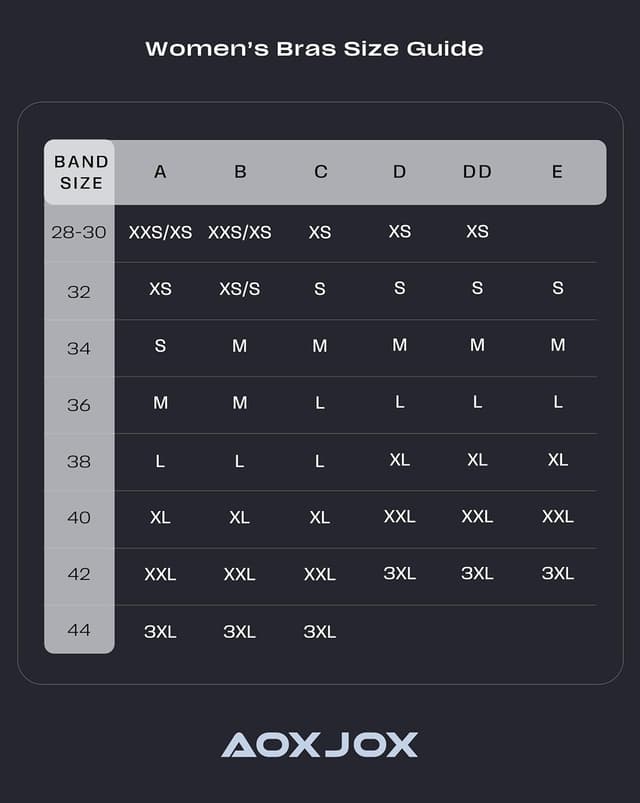Select band size 44 row label
Image resolution: width=640 pixels, height=803 pixels.
point(79,630)
